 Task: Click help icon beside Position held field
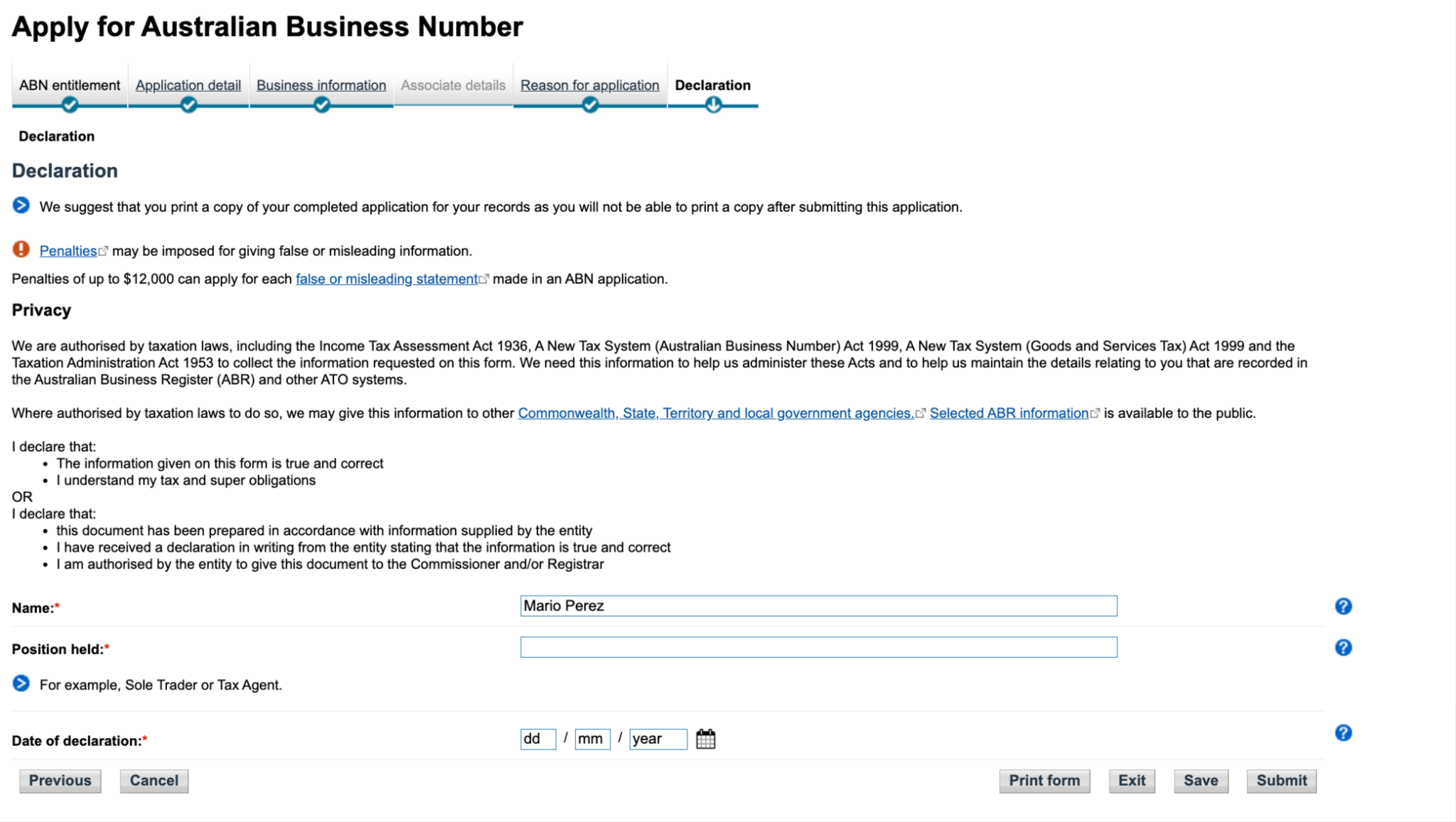coord(1343,648)
